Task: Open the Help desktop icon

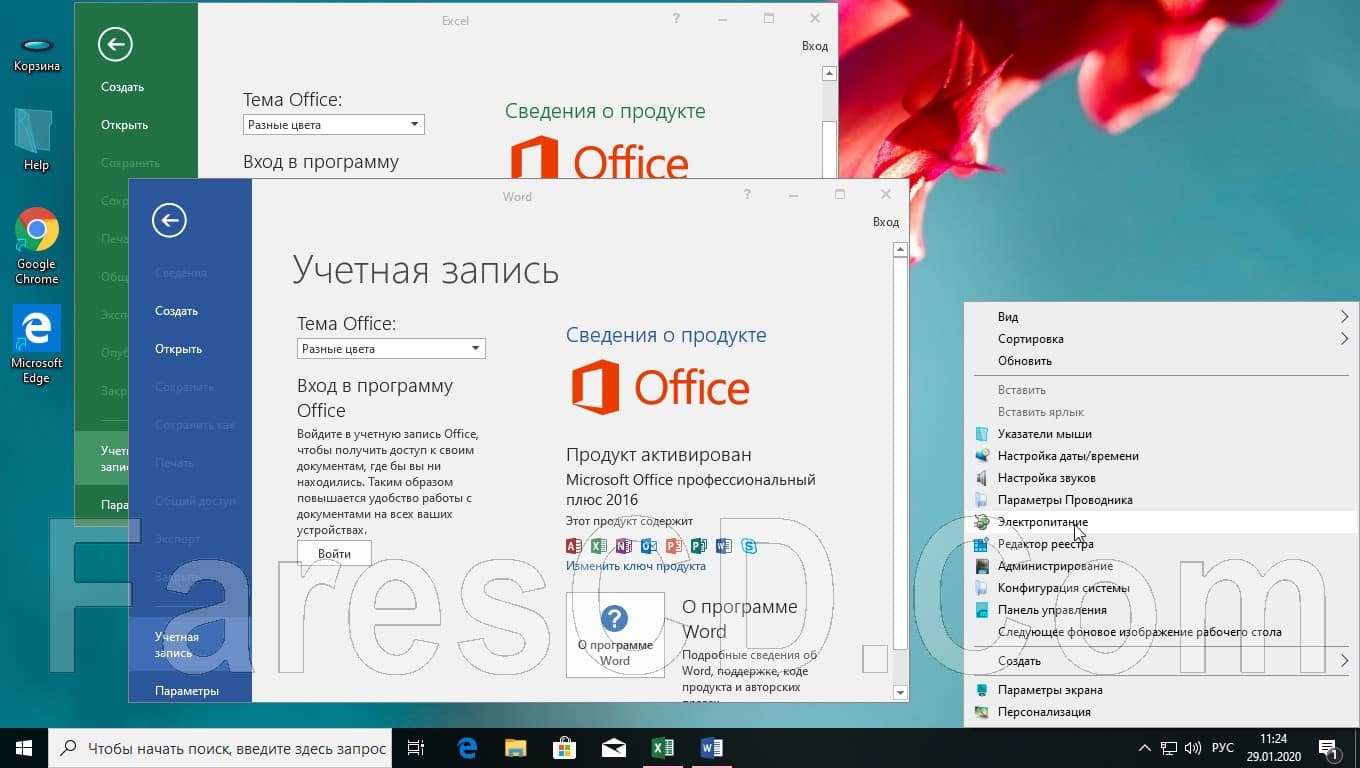Action: coord(36,140)
